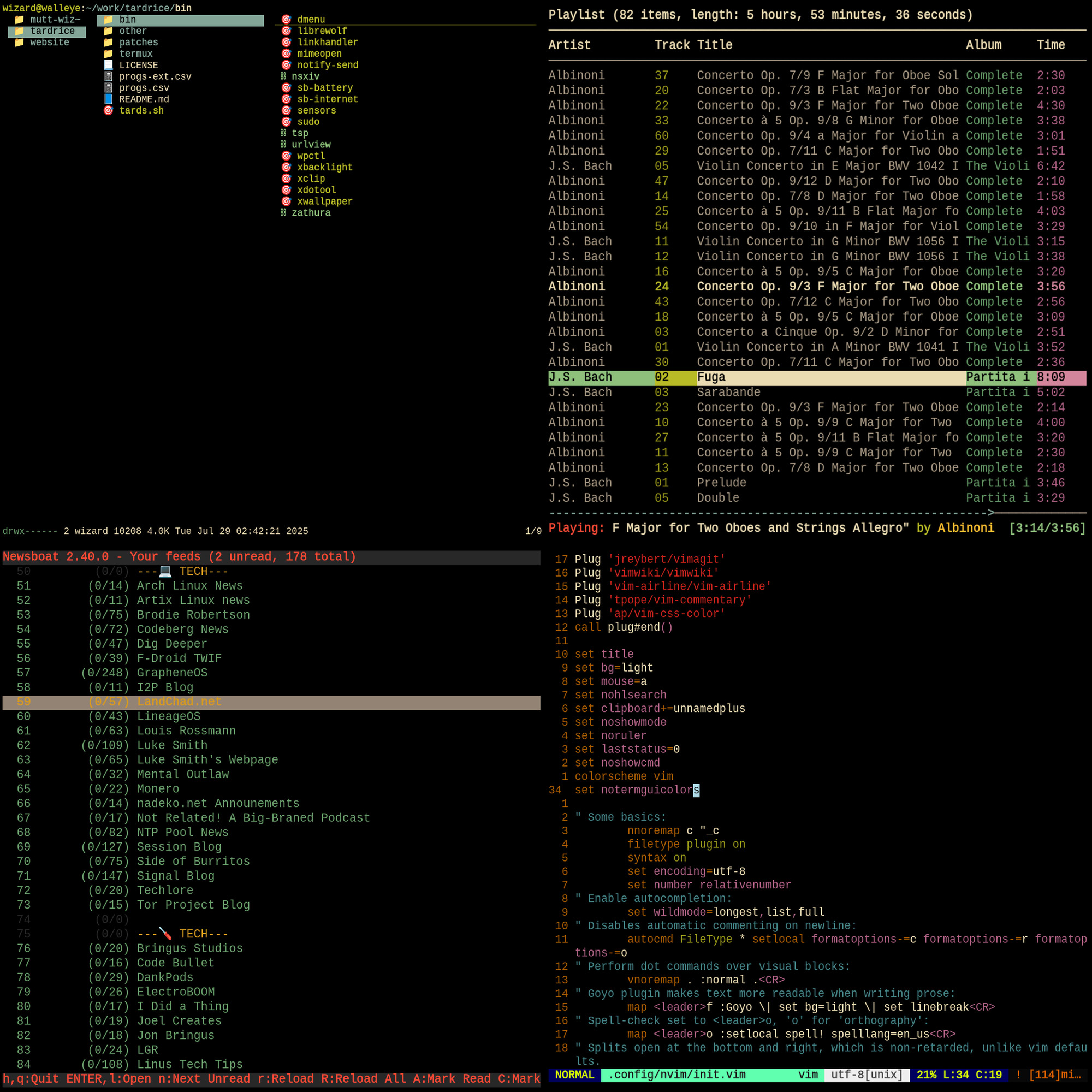Click the 'set bg=light' line in editor

(613, 668)
